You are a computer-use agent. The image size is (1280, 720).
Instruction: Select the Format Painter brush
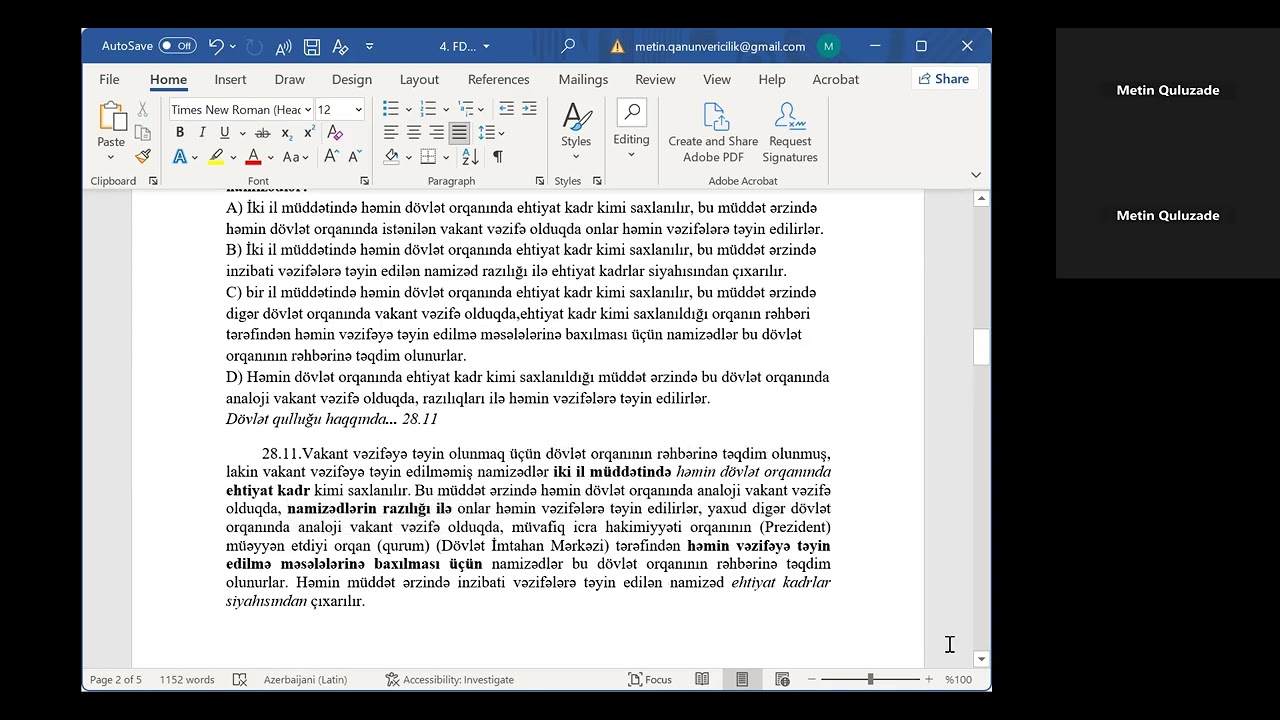[143, 157]
